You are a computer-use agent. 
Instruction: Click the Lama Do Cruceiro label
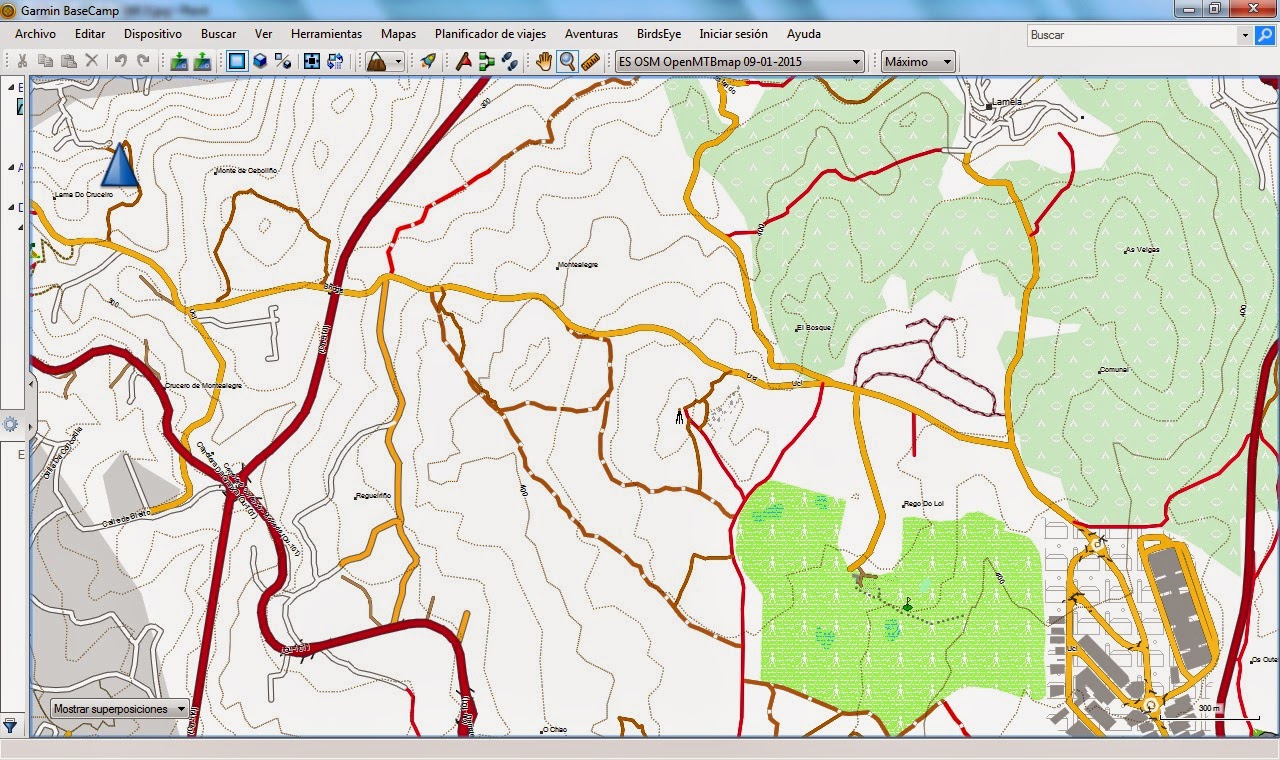84,194
